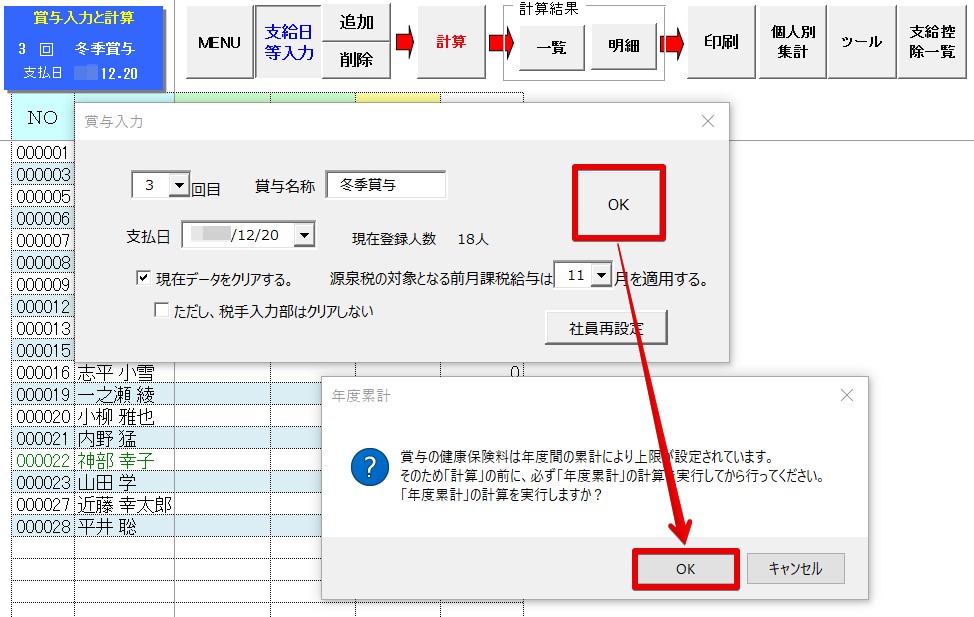Show the 一覧 calculation results
The height and width of the screenshot is (617, 974).
click(x=552, y=46)
